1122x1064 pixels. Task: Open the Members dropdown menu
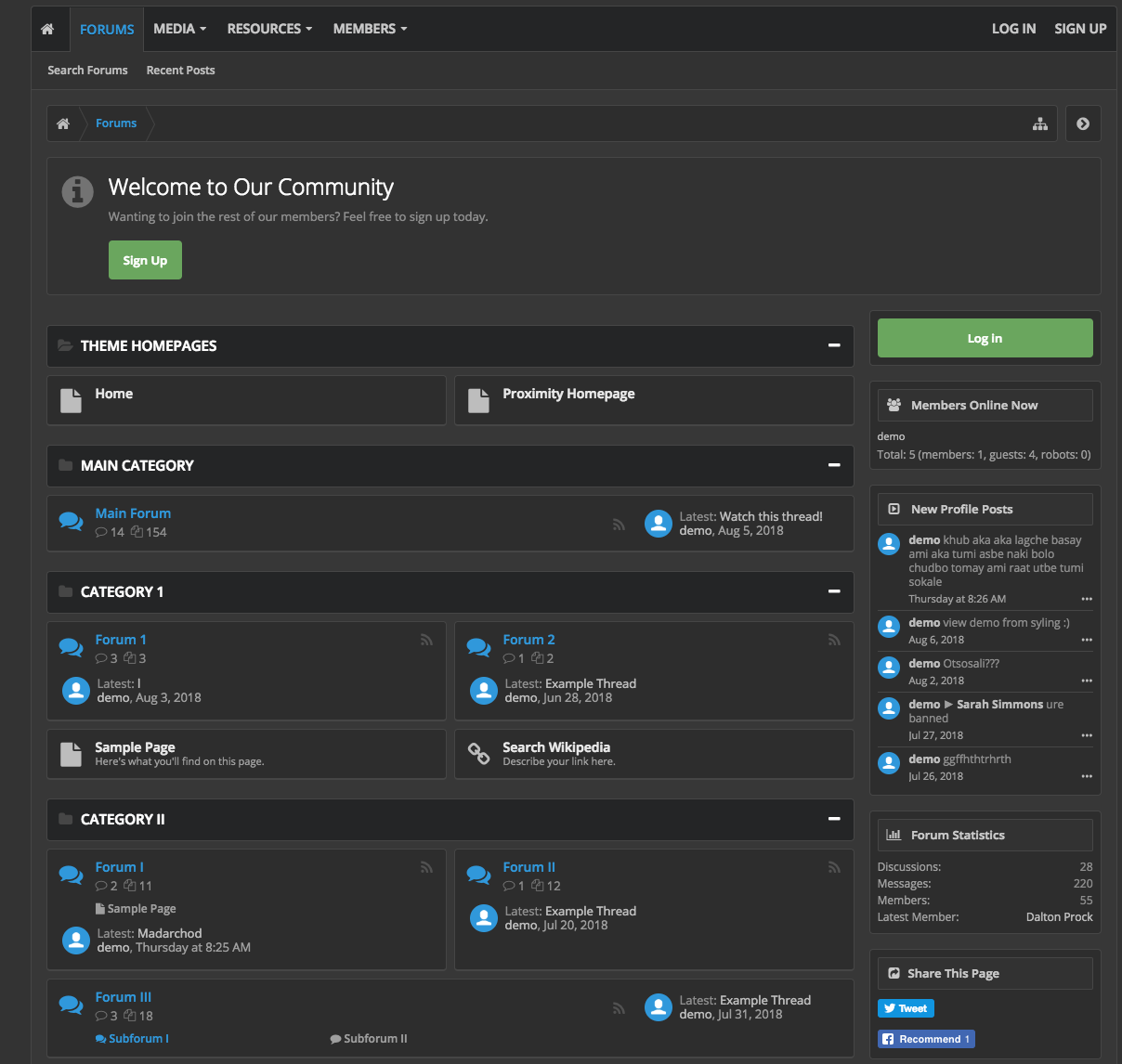click(x=370, y=29)
